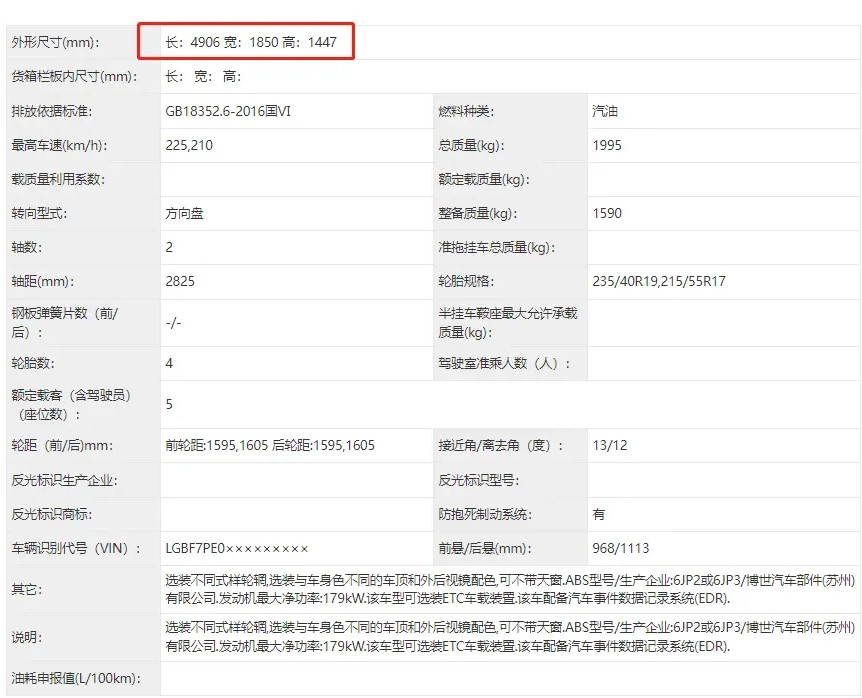Select the approach/departure angle value 13/12
The height and width of the screenshot is (698, 862).
point(609,445)
